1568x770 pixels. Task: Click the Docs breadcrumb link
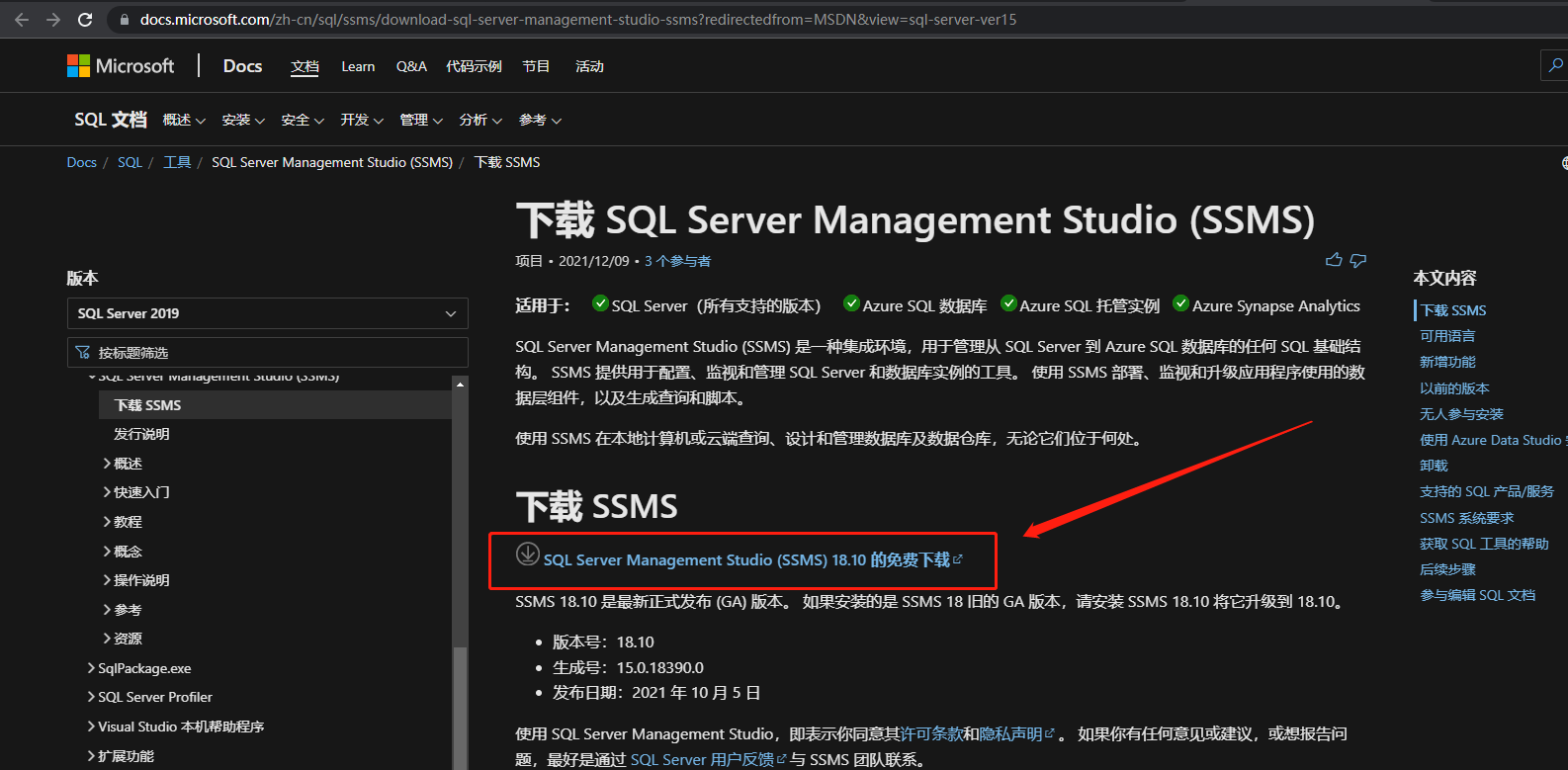pyautogui.click(x=82, y=162)
